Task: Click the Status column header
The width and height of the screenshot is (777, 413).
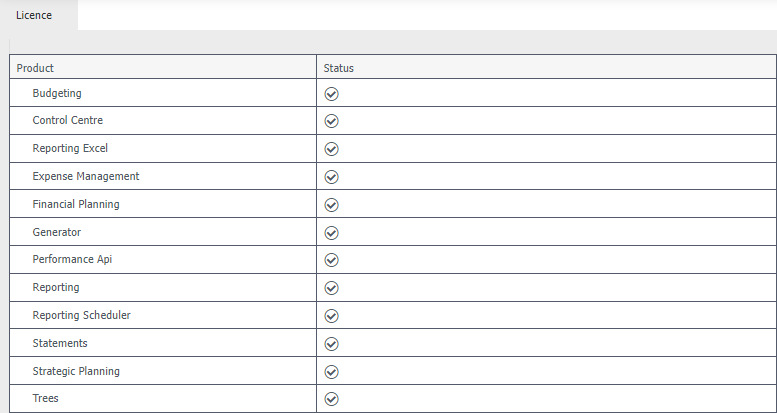Action: pyautogui.click(x=339, y=68)
